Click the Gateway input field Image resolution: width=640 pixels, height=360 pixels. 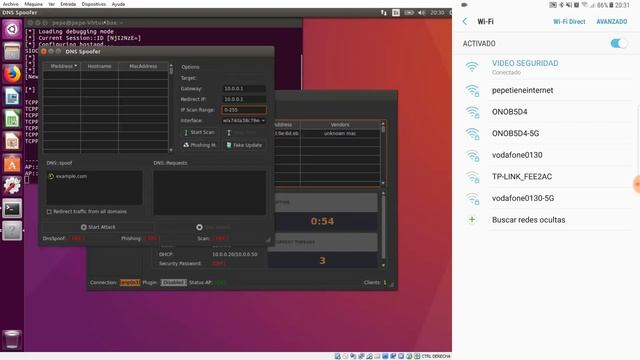click(244, 89)
